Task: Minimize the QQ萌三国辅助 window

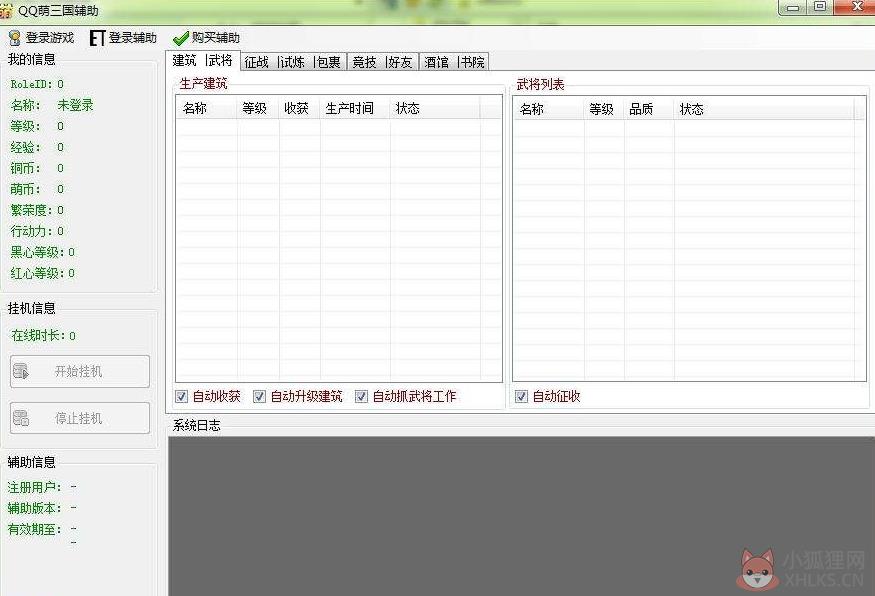Action: click(792, 8)
